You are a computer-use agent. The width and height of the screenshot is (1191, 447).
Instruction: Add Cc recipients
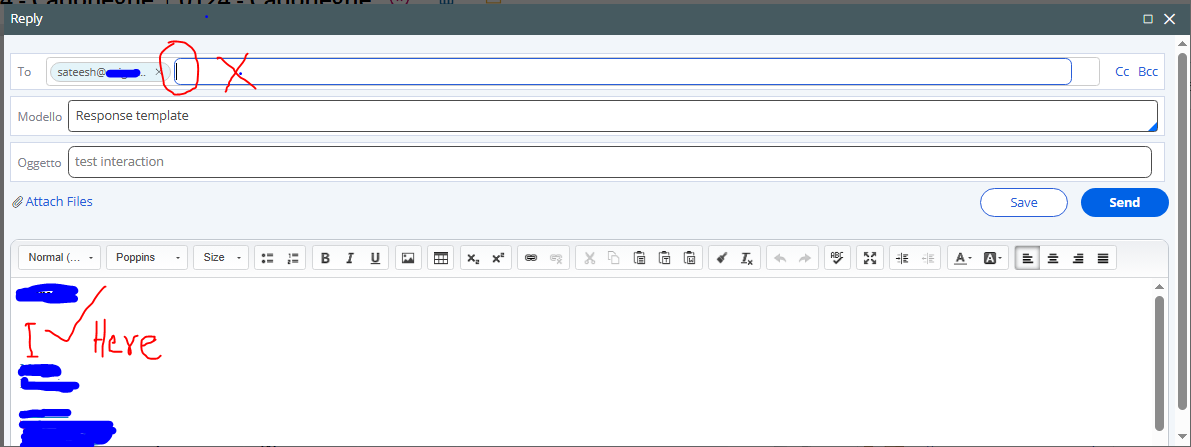coord(1122,72)
